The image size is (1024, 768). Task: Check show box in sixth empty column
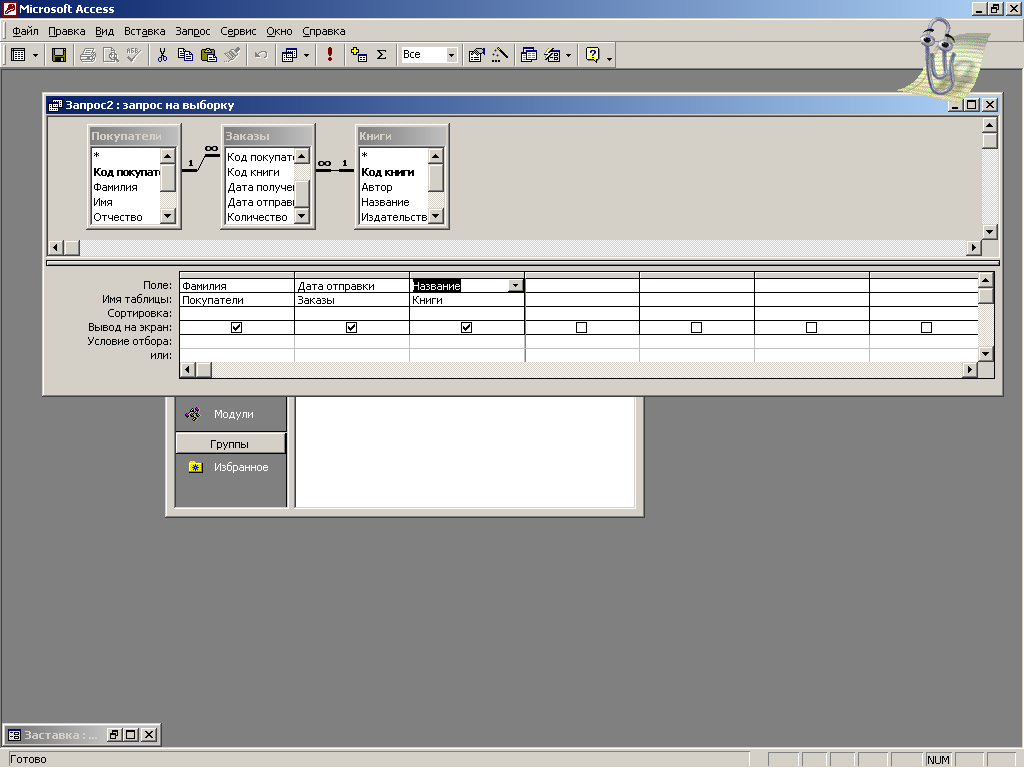pyautogui.click(x=811, y=327)
